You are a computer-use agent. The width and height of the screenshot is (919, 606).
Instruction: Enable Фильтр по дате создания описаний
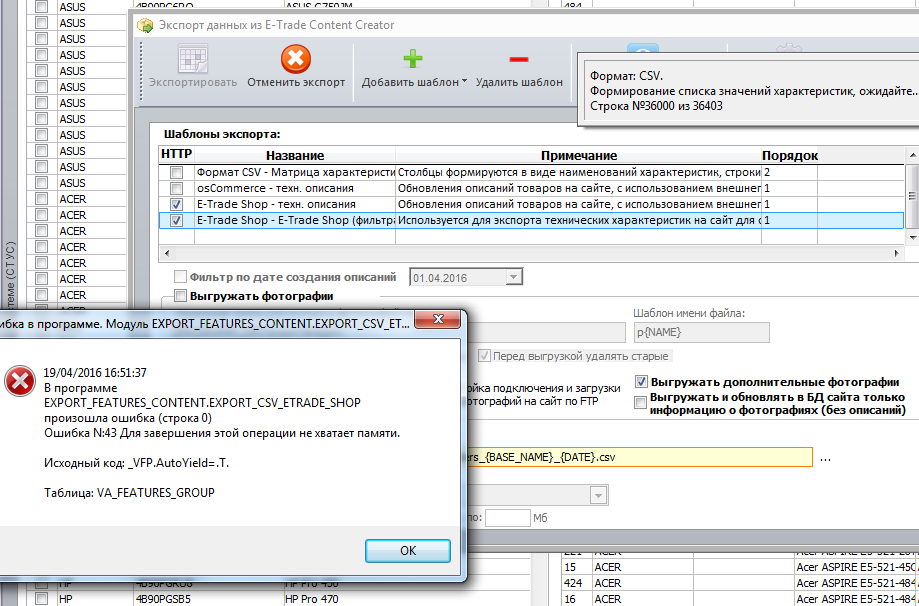[181, 277]
